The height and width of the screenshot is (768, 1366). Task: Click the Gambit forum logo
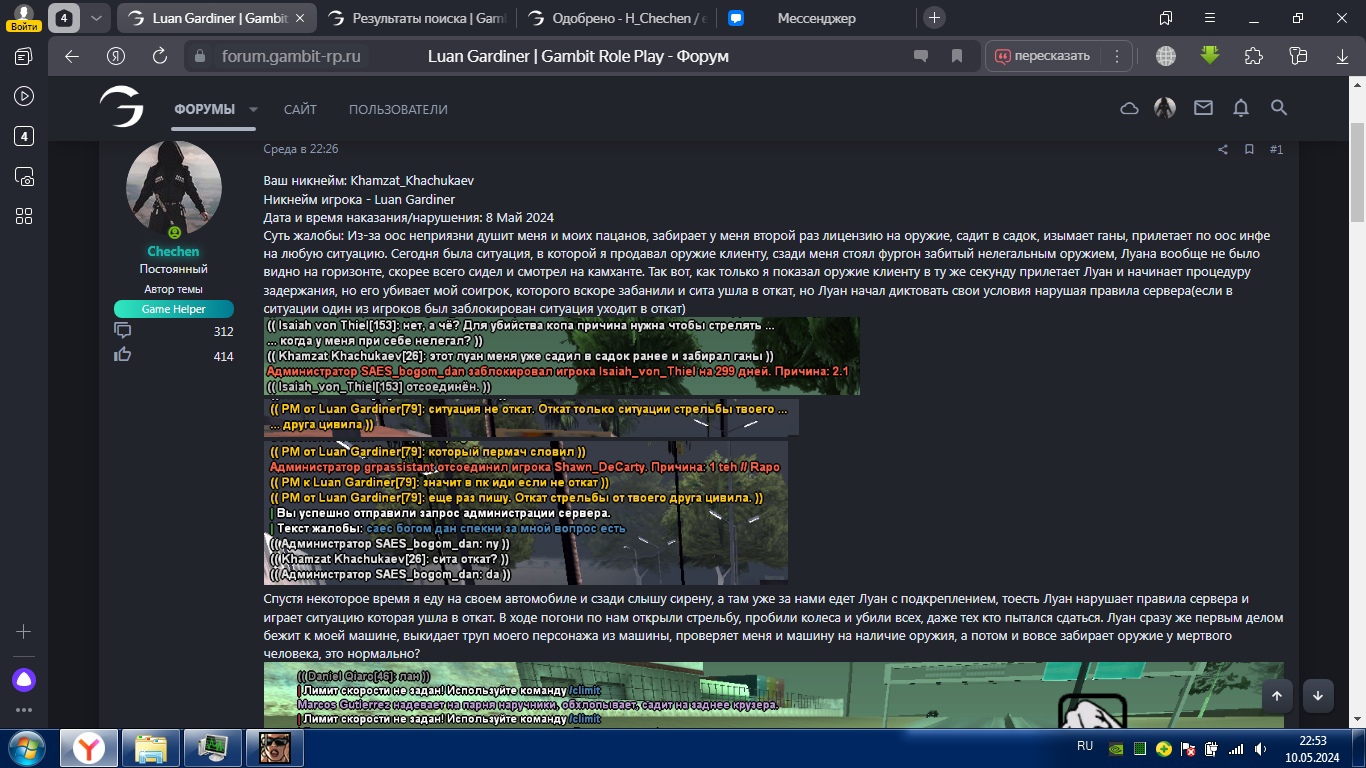coord(121,107)
